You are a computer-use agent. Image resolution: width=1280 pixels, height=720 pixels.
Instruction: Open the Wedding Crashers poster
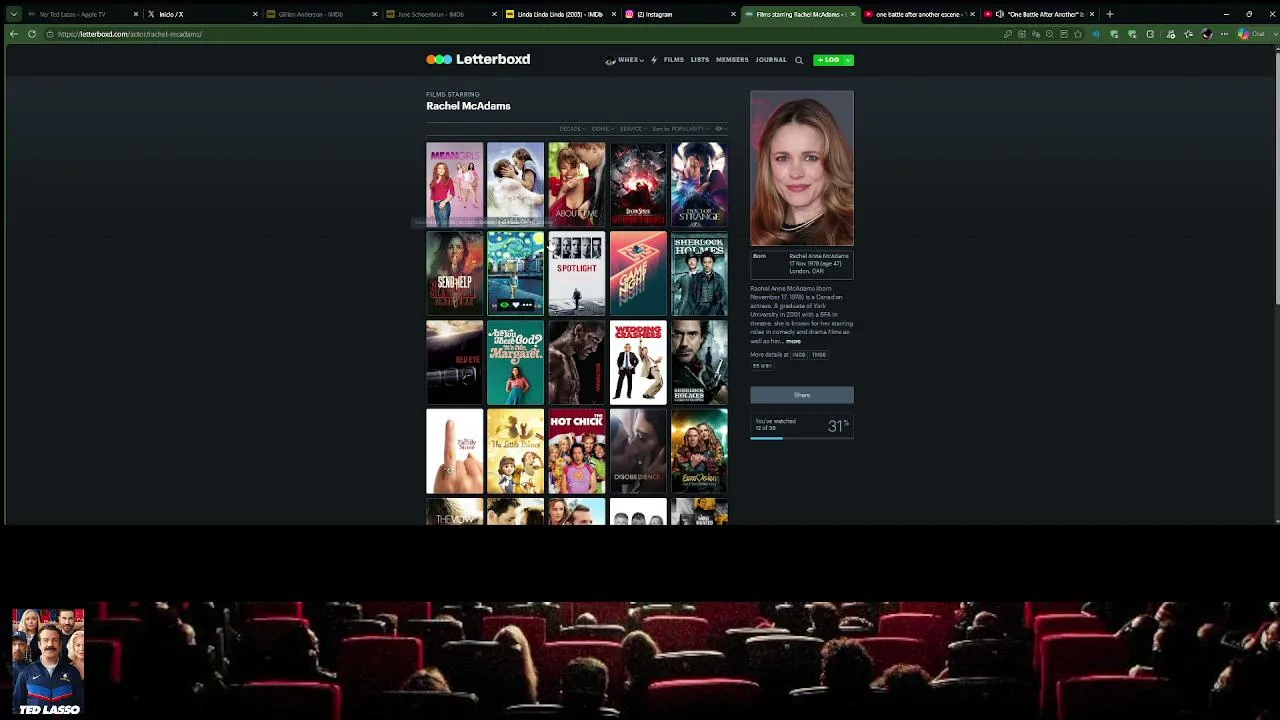(x=638, y=362)
